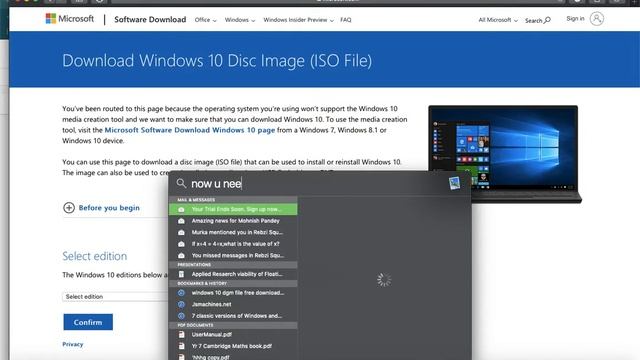Click PDF icon beside Cambridge Maths book

pyautogui.click(x=181, y=346)
